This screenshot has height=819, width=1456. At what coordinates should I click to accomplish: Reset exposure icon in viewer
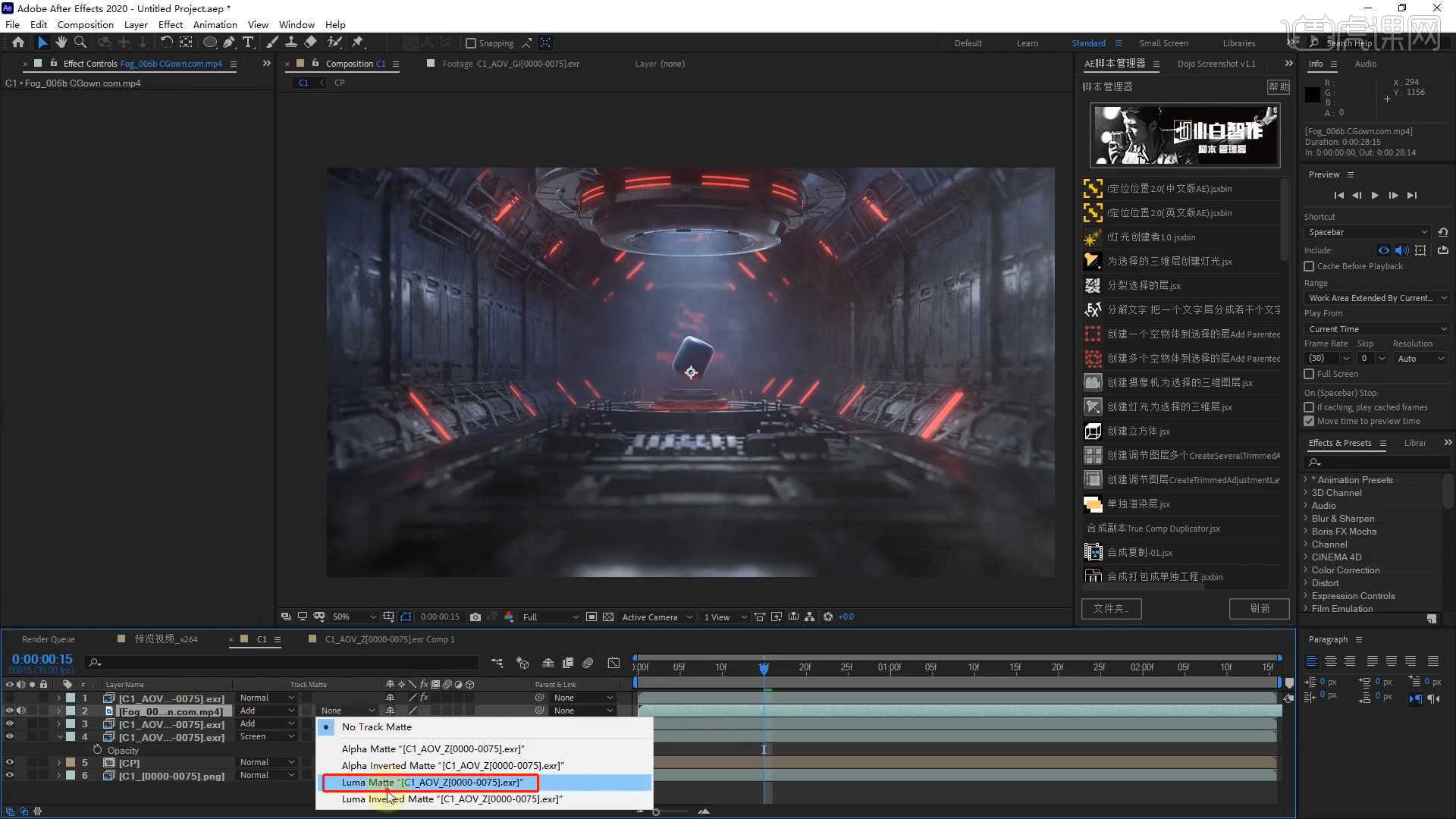[828, 617]
